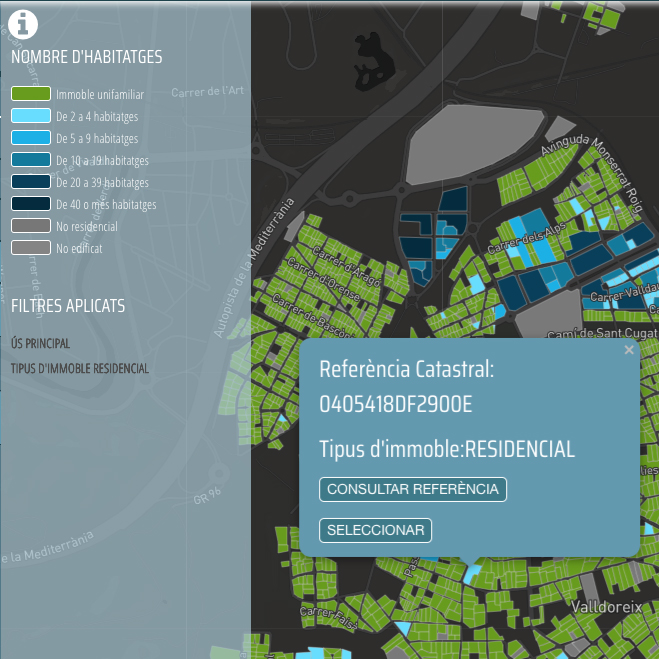The height and width of the screenshot is (659, 659).
Task: Click the large grey non-residential parcel on map
Action: (x=474, y=144)
